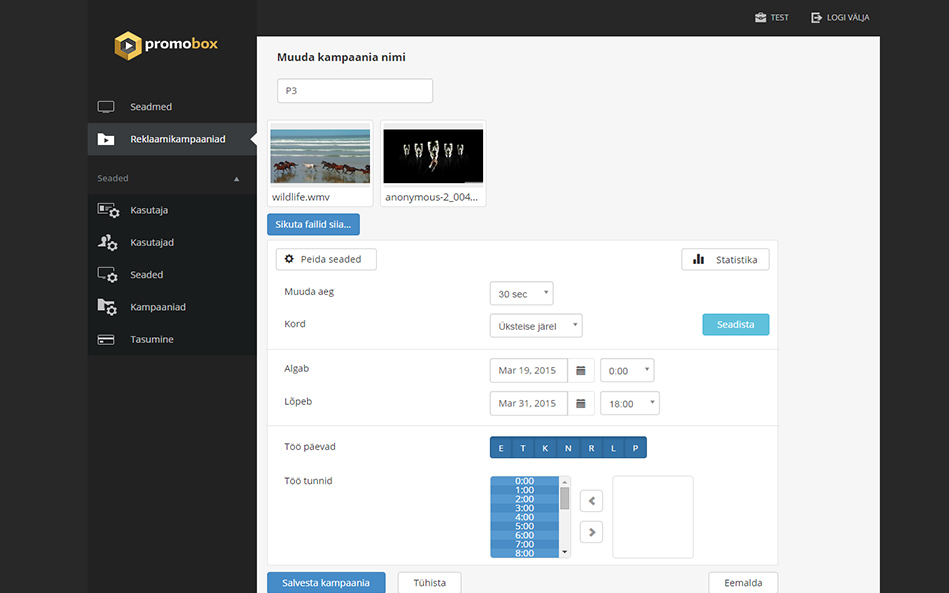Screen dimensions: 949x593
Task: Select Reklaamikampaaniad in the sidebar
Action: 177,139
